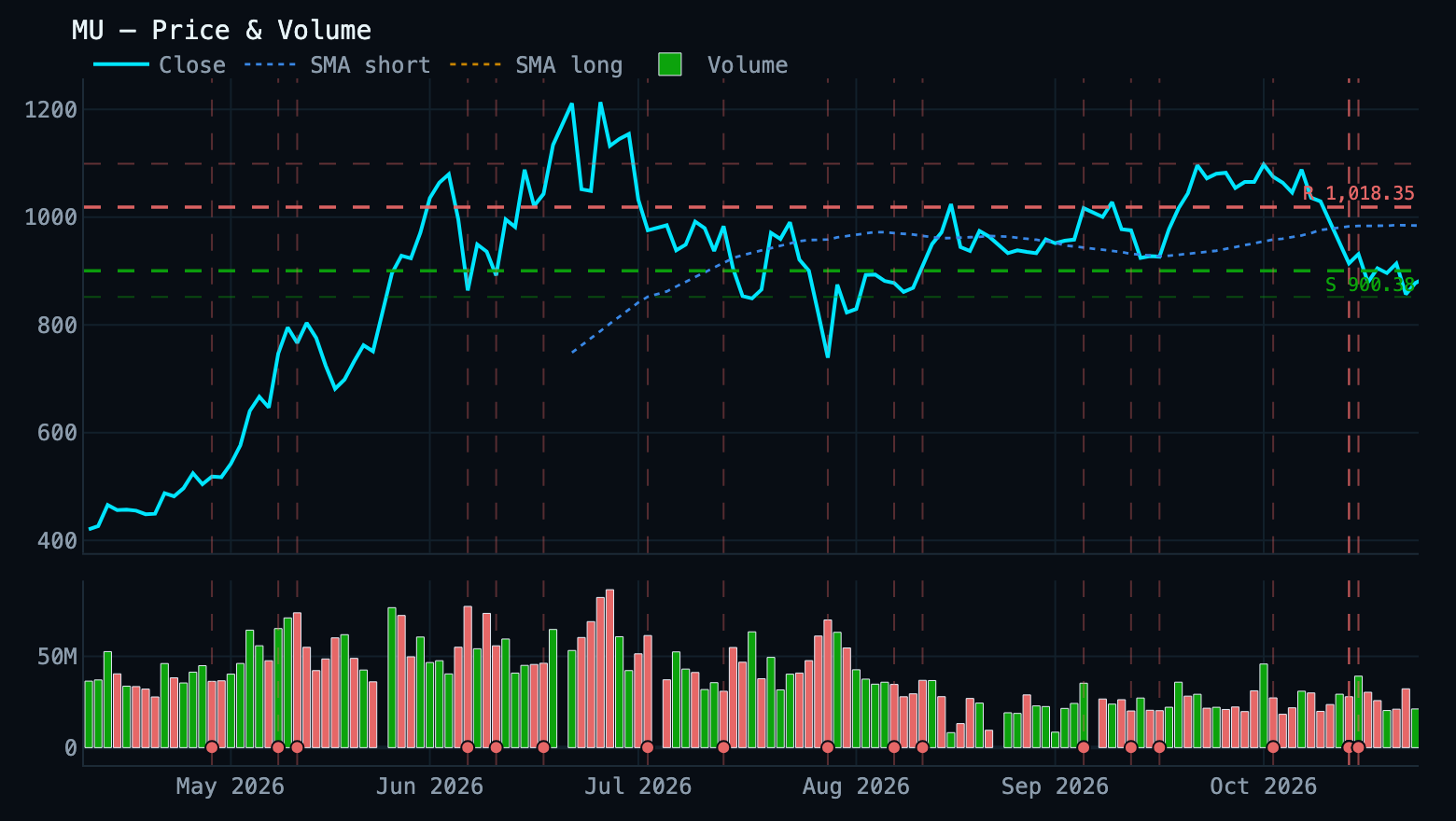
Task: Click the "S 900.38" support label
Action: coord(1370,285)
